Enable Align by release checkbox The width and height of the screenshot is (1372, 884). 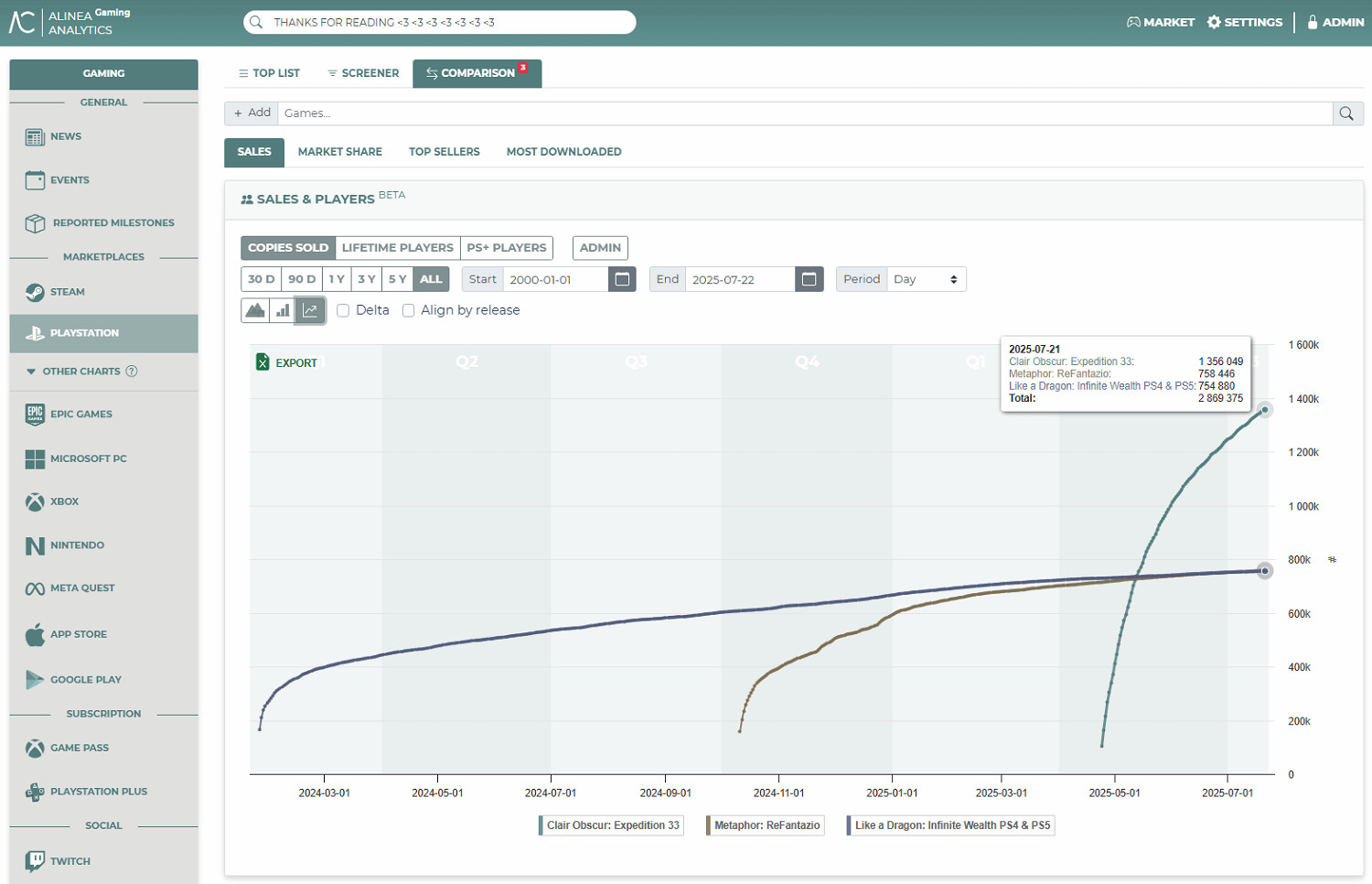coord(409,310)
